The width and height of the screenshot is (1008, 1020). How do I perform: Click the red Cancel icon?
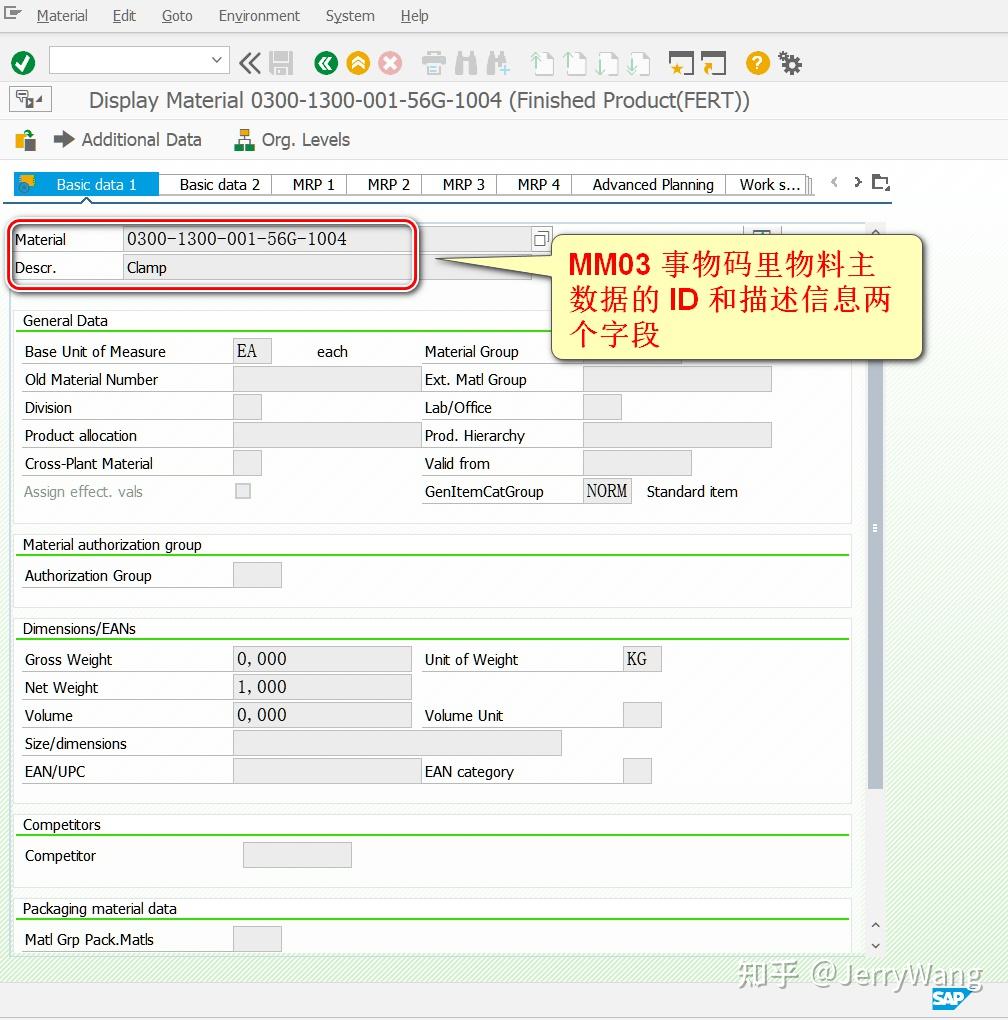click(x=390, y=63)
